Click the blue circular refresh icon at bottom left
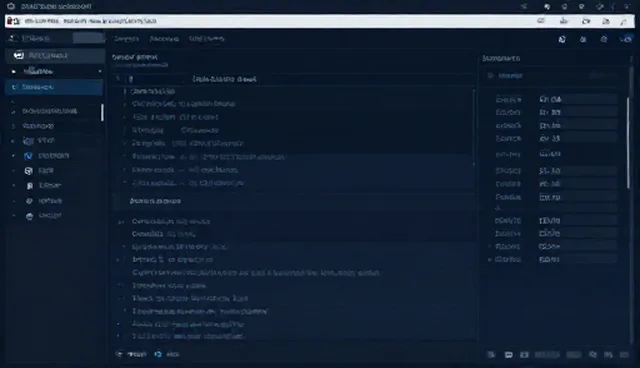640x368 pixels. pyautogui.click(x=158, y=354)
